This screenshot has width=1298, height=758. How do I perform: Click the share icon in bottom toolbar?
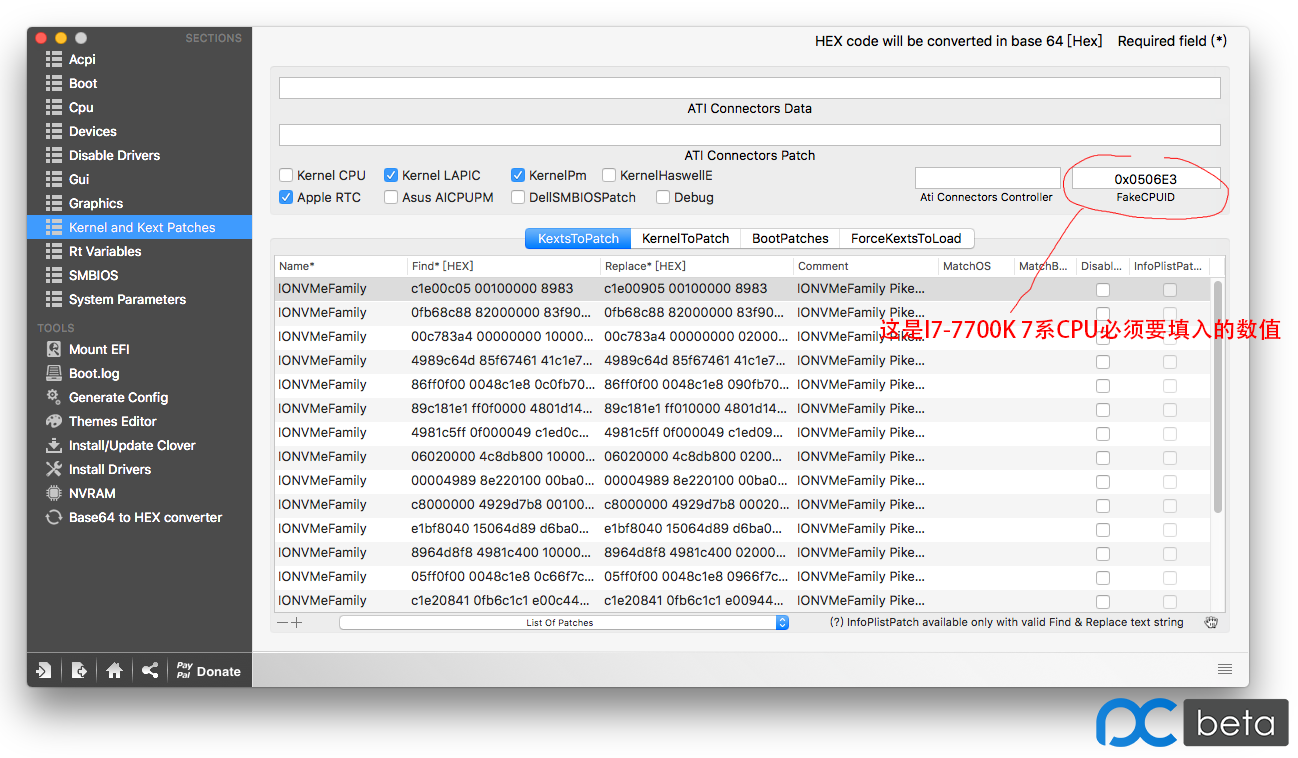(x=150, y=671)
